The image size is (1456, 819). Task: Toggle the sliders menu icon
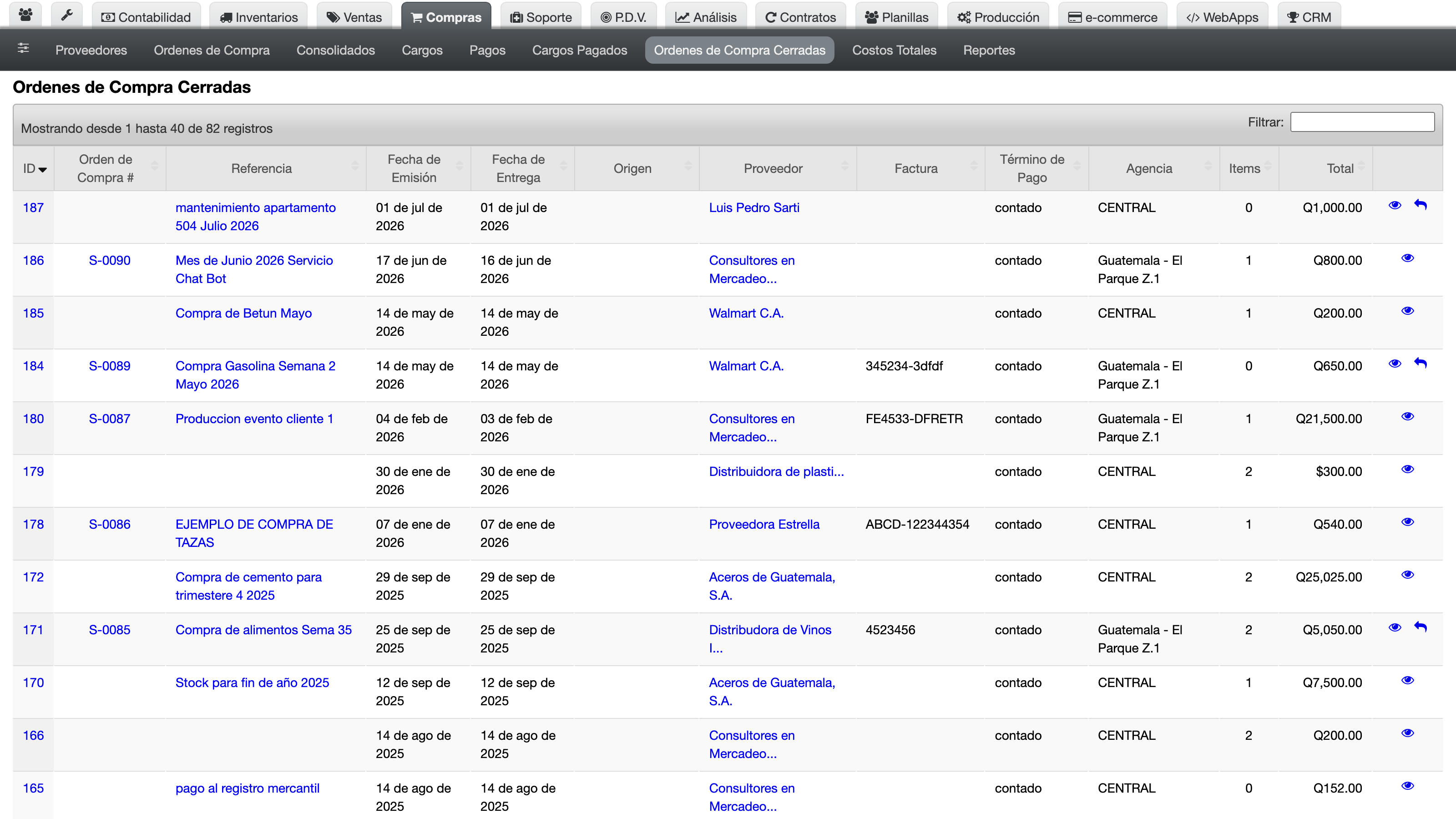coord(23,48)
